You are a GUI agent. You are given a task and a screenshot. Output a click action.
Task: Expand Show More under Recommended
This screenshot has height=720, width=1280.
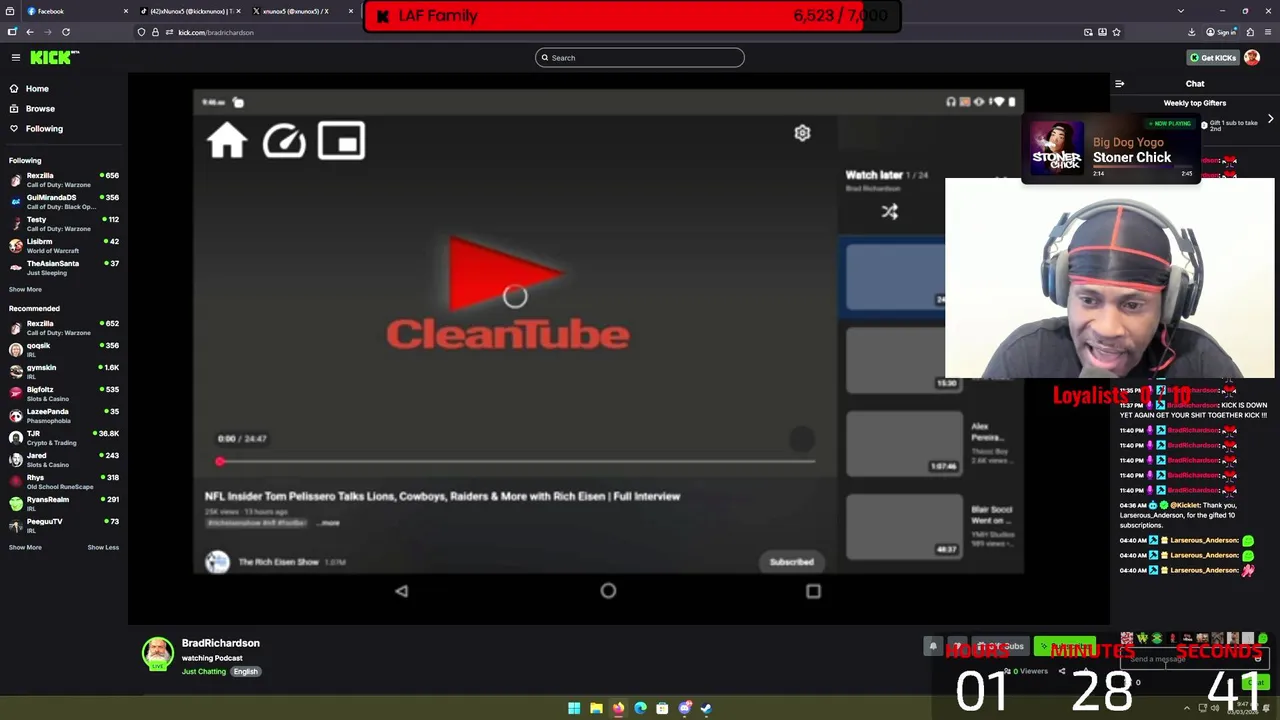(25, 548)
